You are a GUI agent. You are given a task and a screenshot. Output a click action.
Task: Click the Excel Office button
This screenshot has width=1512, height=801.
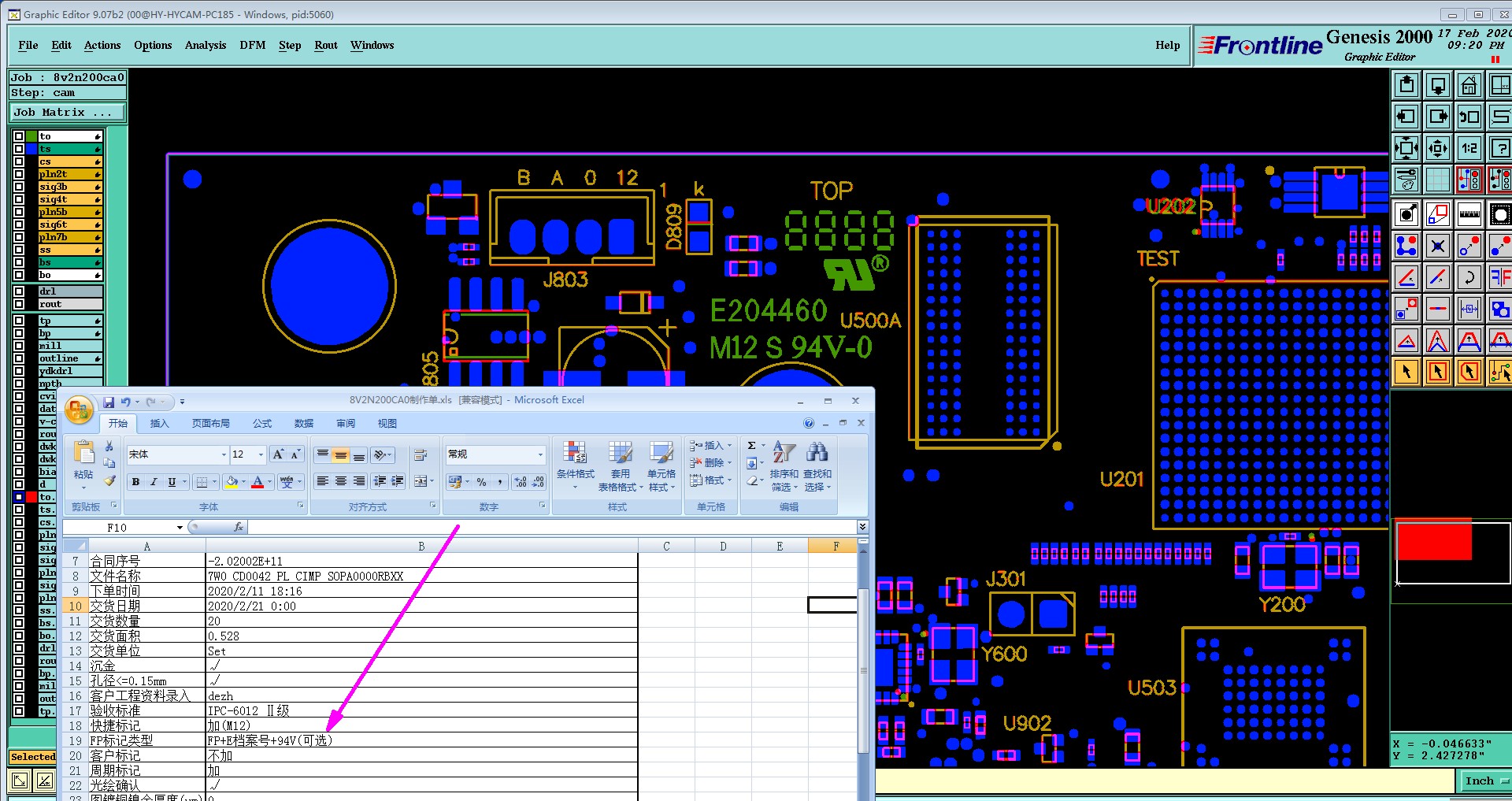click(x=79, y=410)
